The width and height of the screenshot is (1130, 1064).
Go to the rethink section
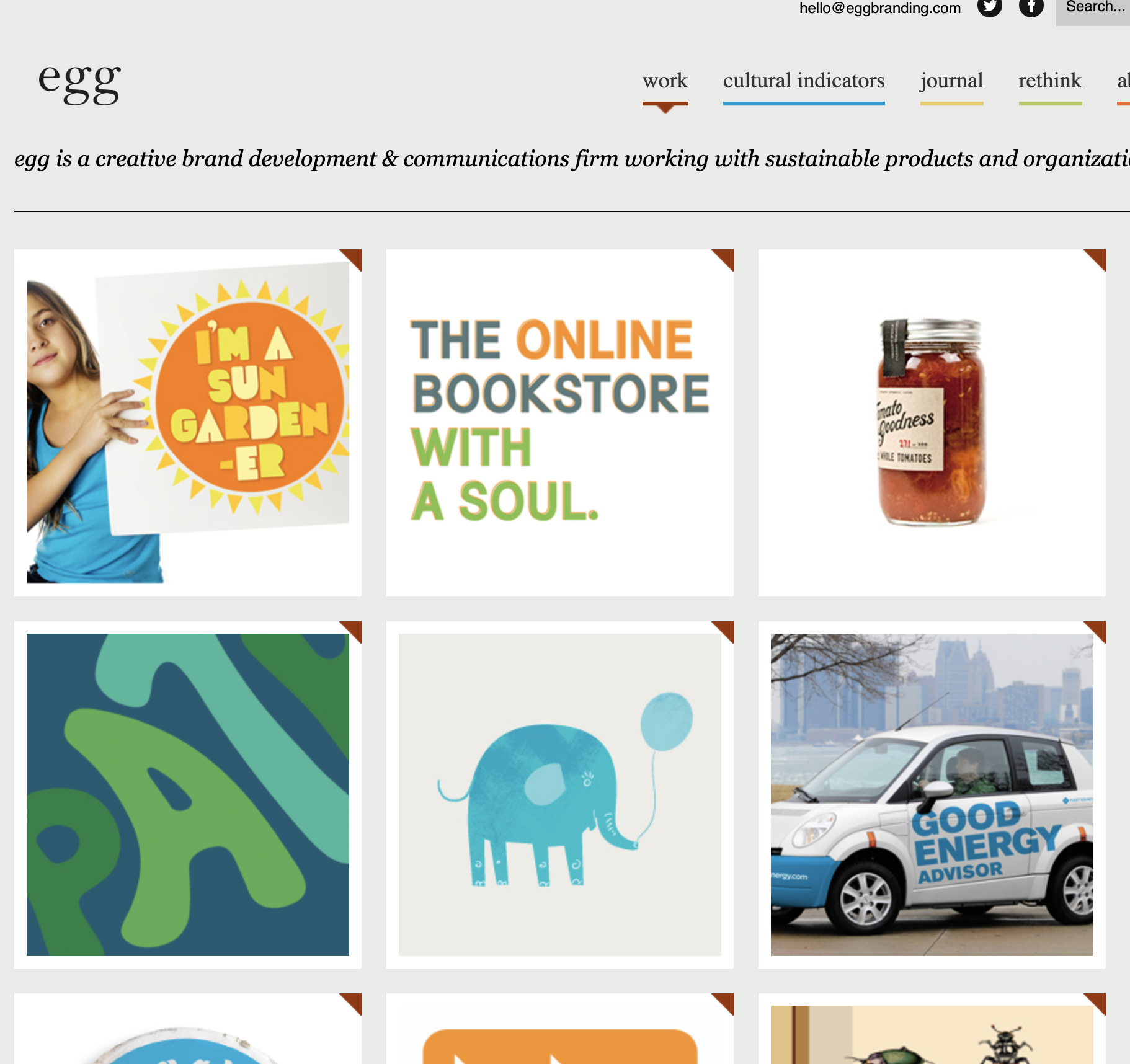(1050, 81)
